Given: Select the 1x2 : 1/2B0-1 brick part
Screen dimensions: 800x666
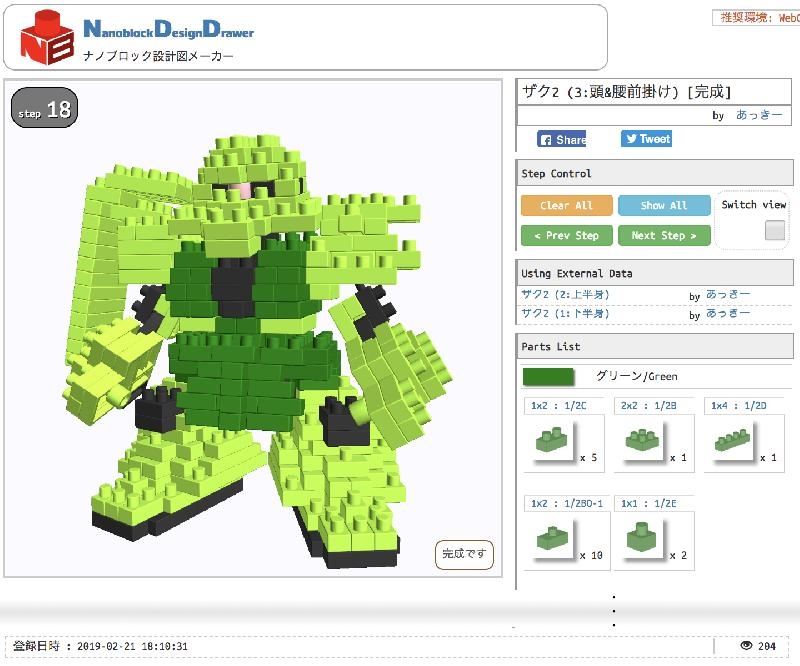Looking at the screenshot, I should tap(552, 537).
